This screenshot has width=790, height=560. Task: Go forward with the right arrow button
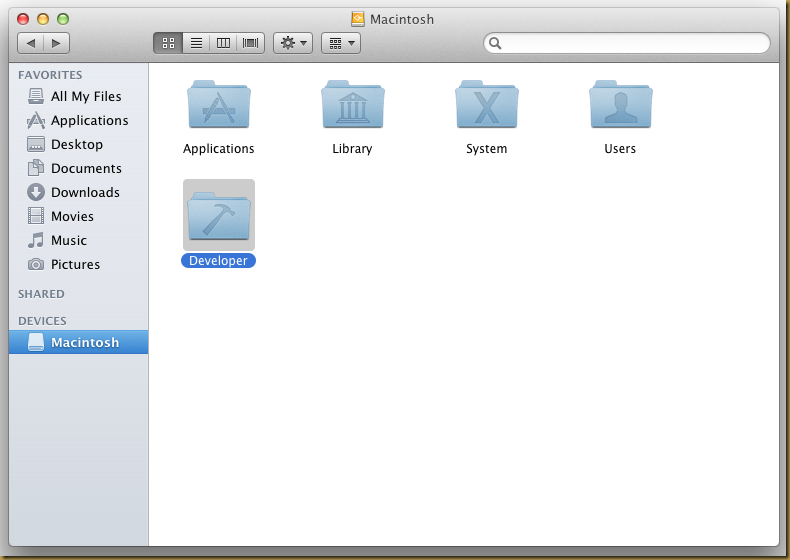click(56, 43)
